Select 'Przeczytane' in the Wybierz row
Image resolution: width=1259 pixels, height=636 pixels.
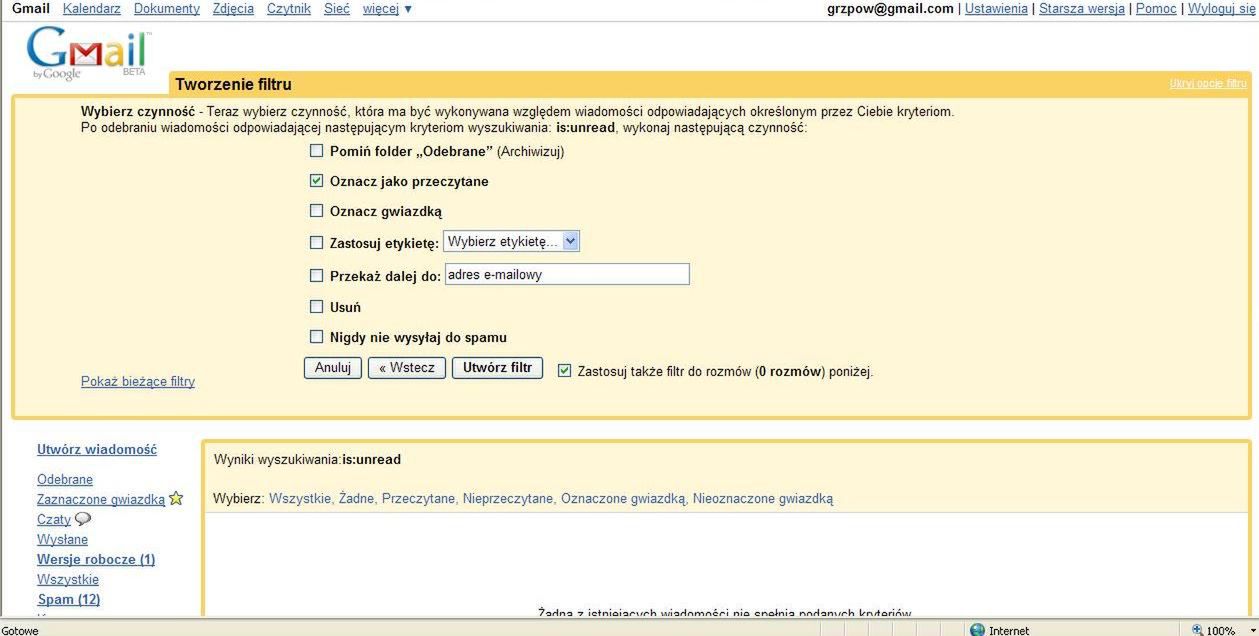click(x=418, y=498)
